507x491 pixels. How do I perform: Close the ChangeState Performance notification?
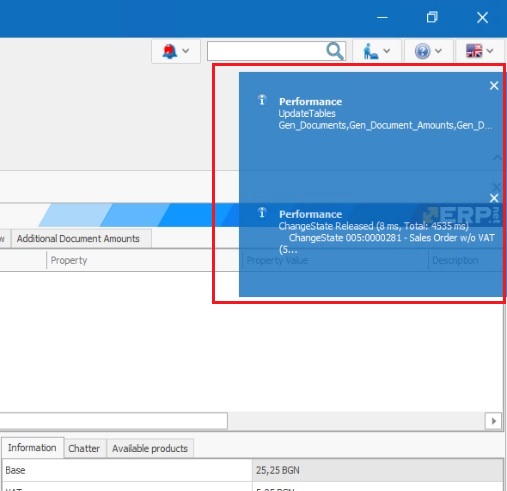494,198
